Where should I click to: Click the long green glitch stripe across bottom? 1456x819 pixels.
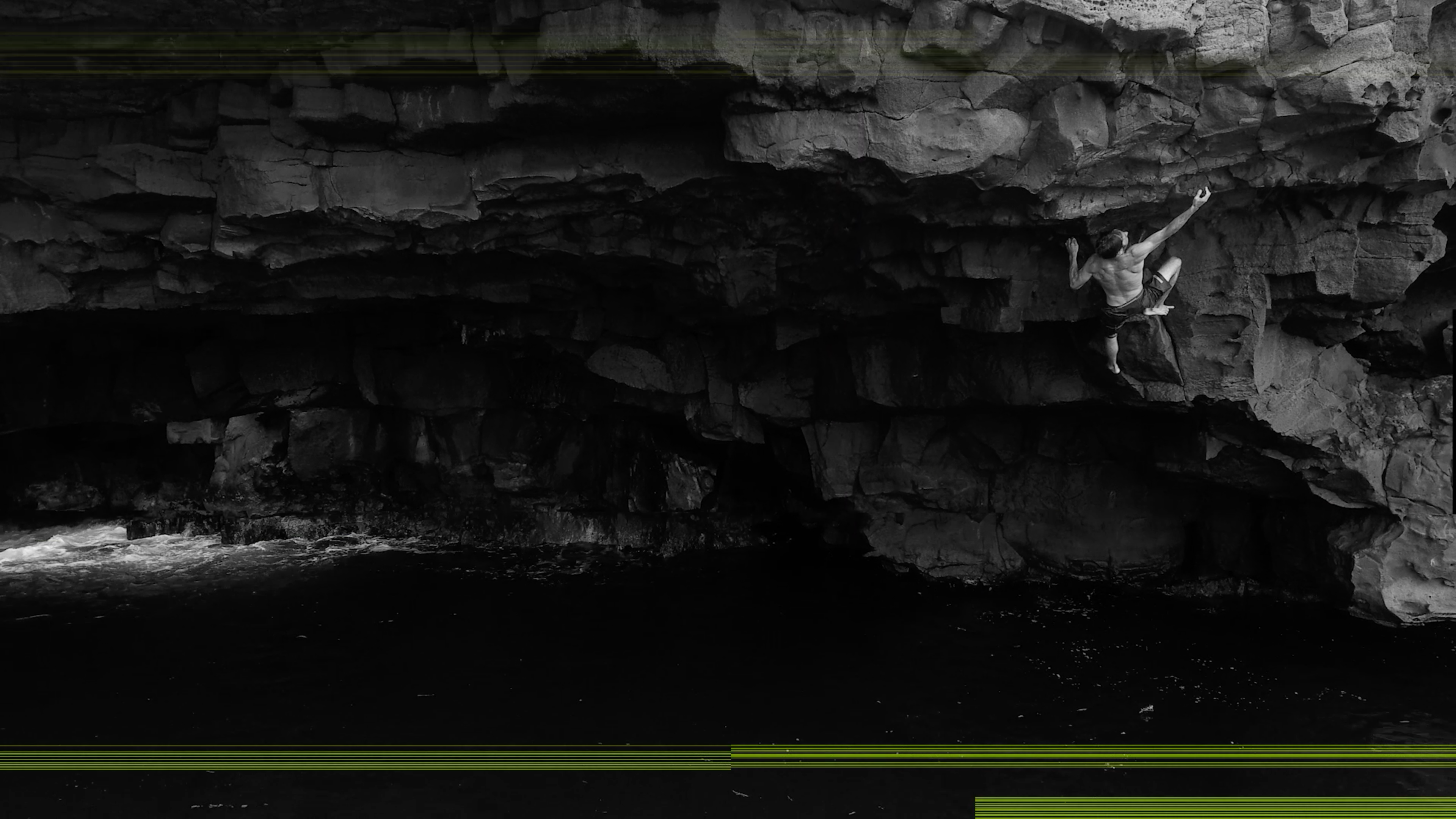565,758
